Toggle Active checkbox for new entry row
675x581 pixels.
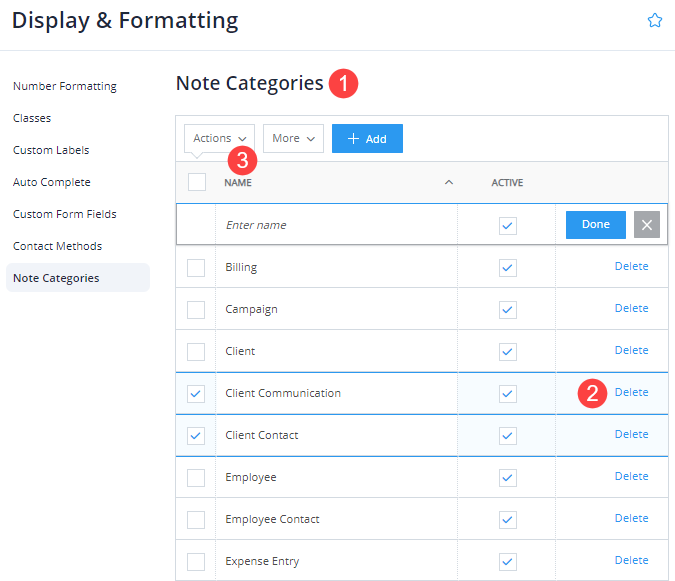tap(508, 226)
